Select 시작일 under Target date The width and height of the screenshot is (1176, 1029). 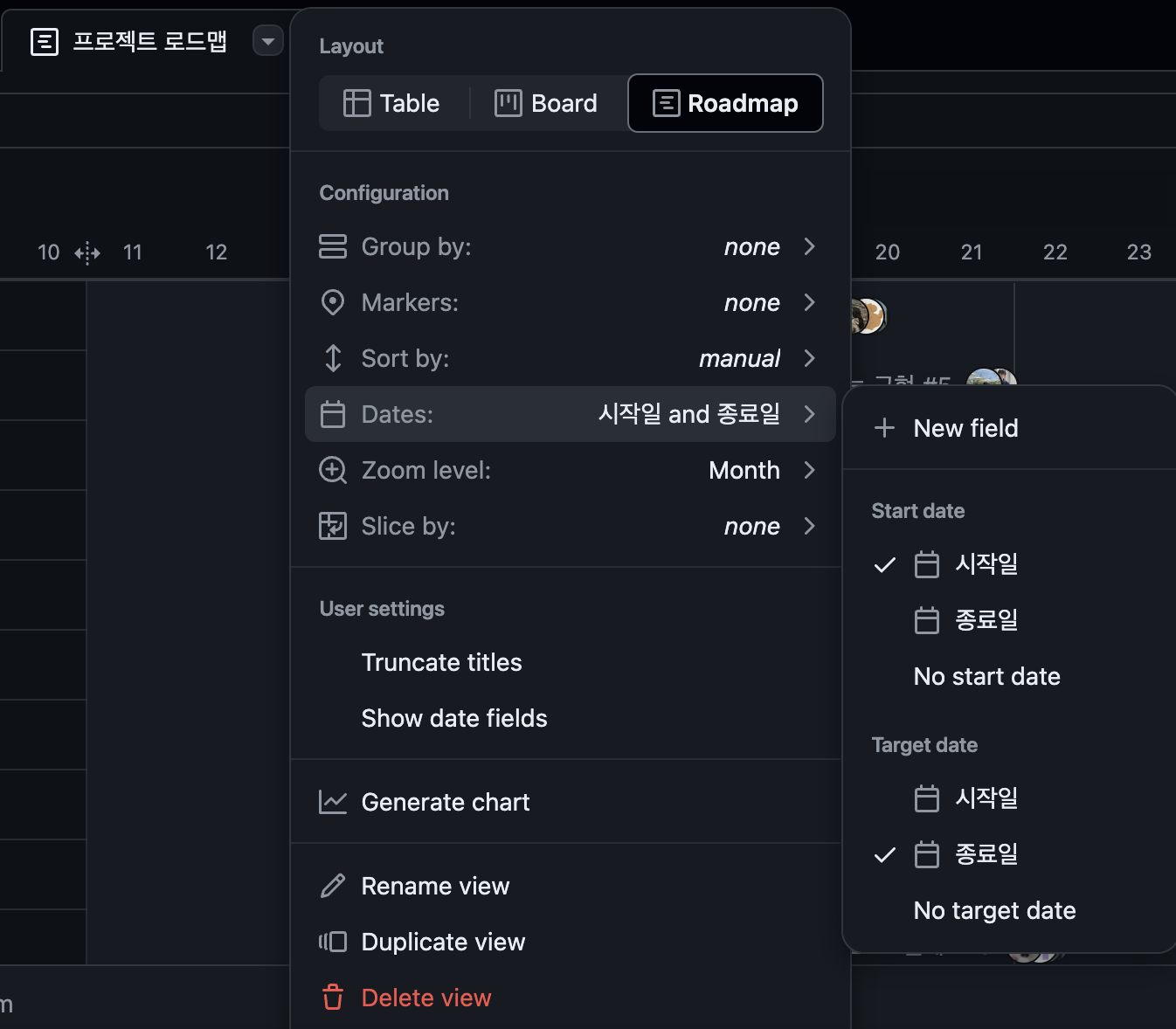pos(1009,798)
